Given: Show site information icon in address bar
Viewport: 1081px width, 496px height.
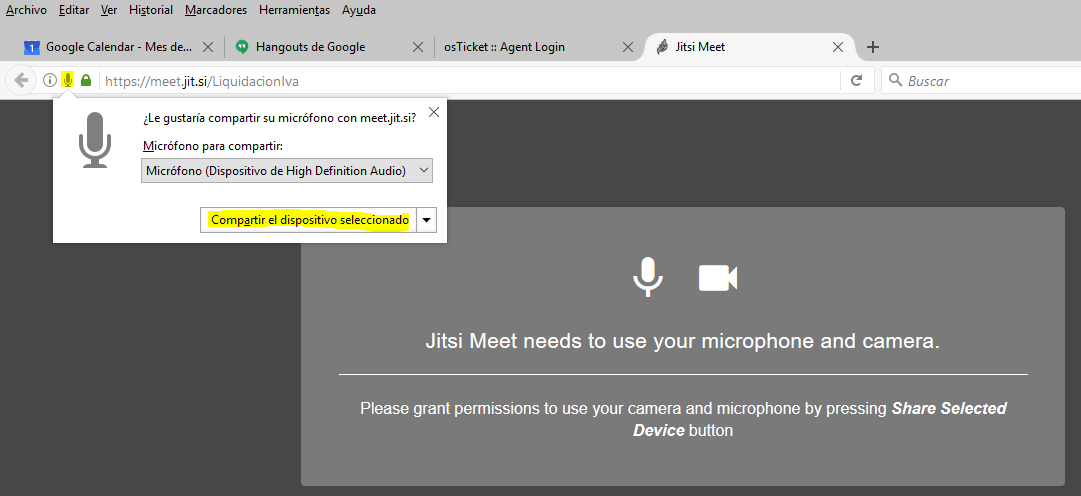Looking at the screenshot, I should point(50,80).
